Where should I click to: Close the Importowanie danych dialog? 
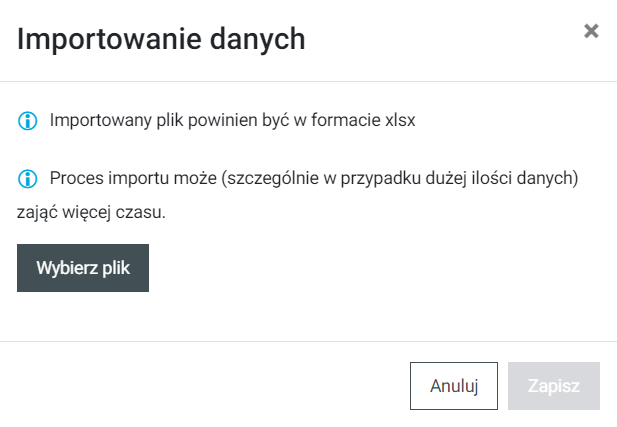click(591, 31)
